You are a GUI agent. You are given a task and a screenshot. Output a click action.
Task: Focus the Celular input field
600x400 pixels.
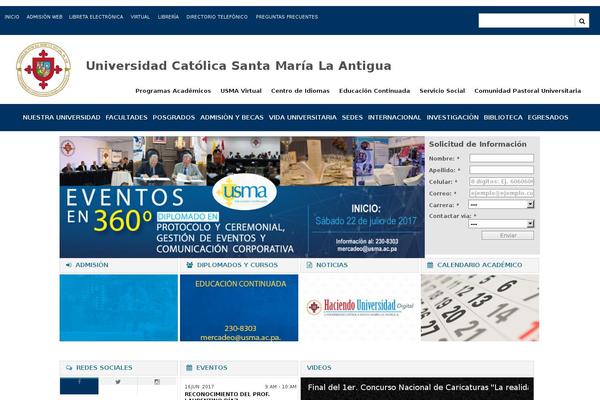coord(501,181)
